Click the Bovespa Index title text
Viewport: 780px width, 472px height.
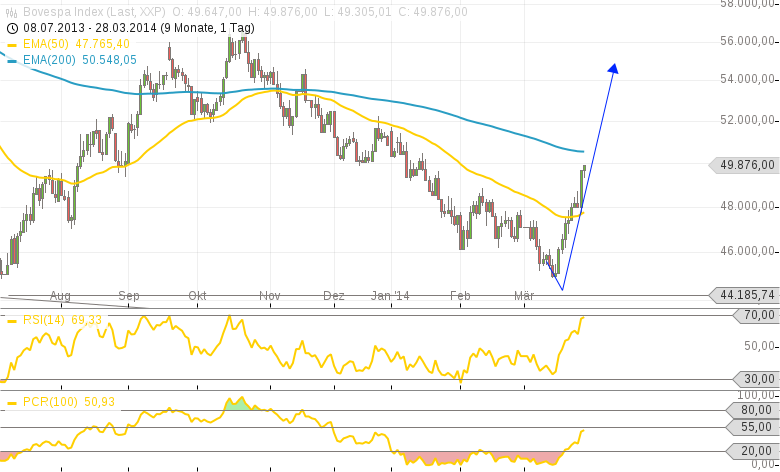95,11
